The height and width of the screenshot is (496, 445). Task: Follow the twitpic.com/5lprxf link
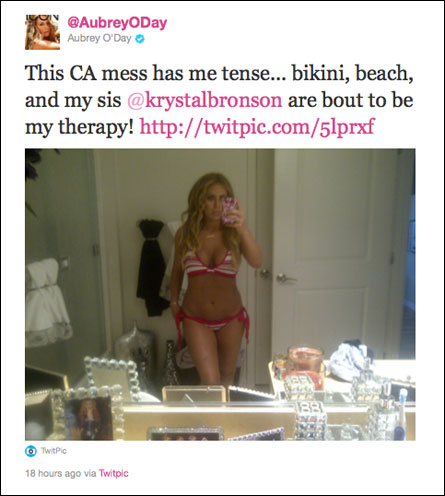point(257,127)
